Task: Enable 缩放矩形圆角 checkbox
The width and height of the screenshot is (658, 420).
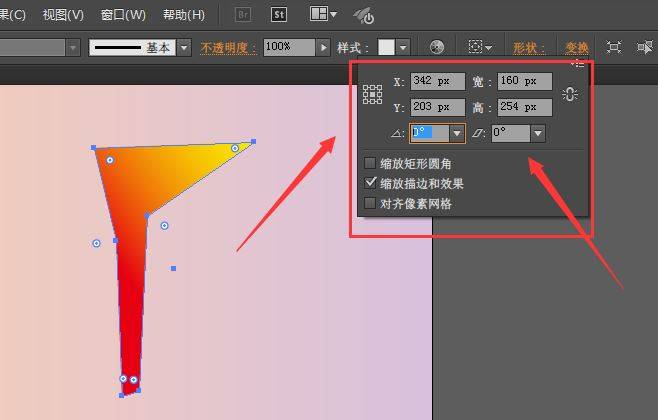Action: click(371, 163)
